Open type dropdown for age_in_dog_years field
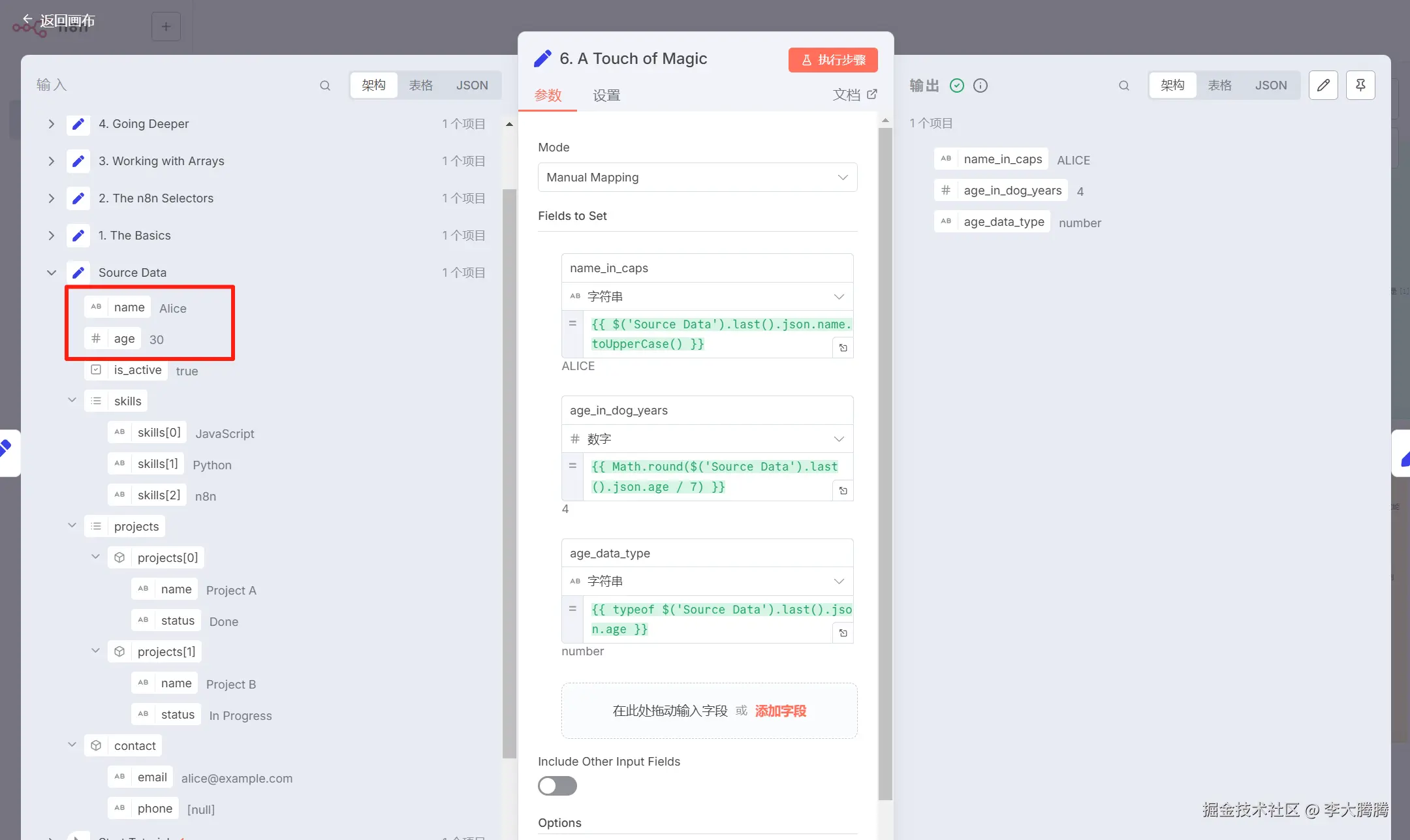Screen dimensions: 1410x840 tap(708, 439)
